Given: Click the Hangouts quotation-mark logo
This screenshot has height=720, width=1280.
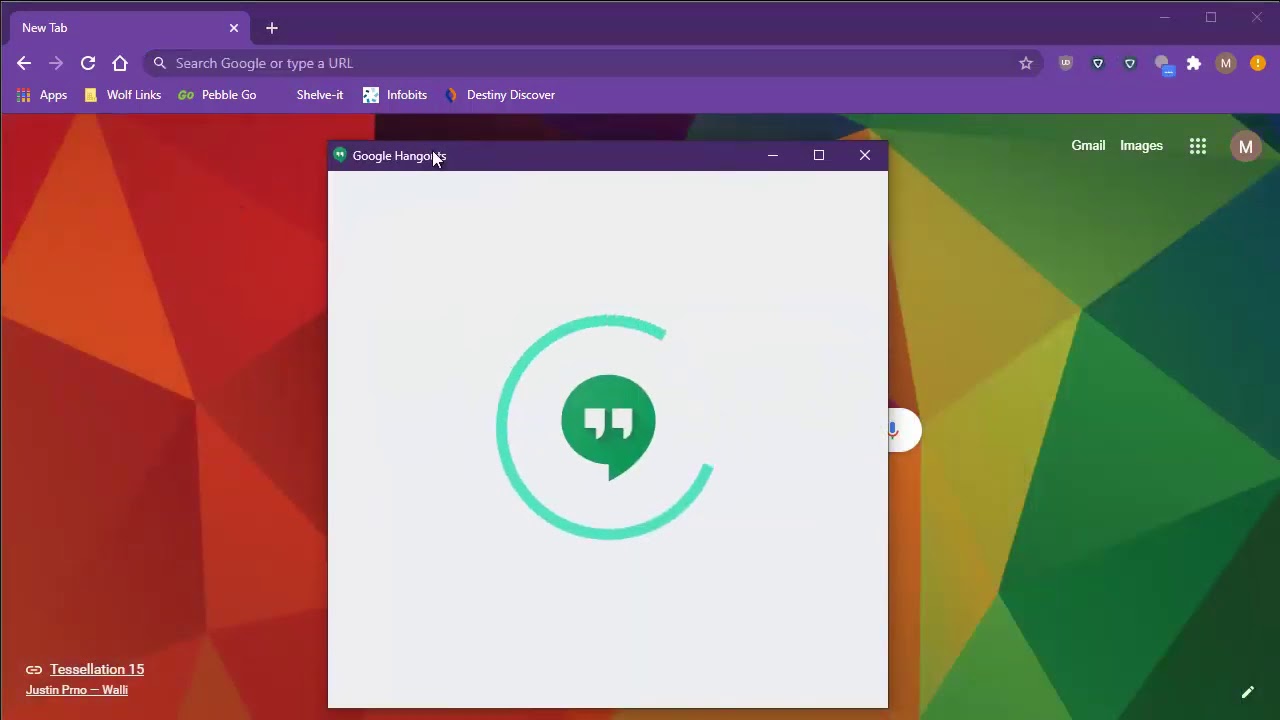Looking at the screenshot, I should 608,427.
